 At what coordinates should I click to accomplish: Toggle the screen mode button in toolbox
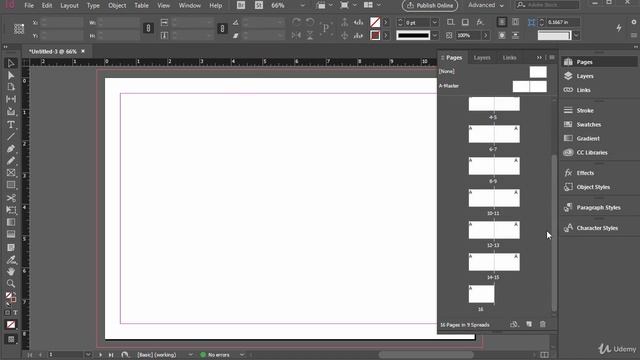[x=11, y=340]
